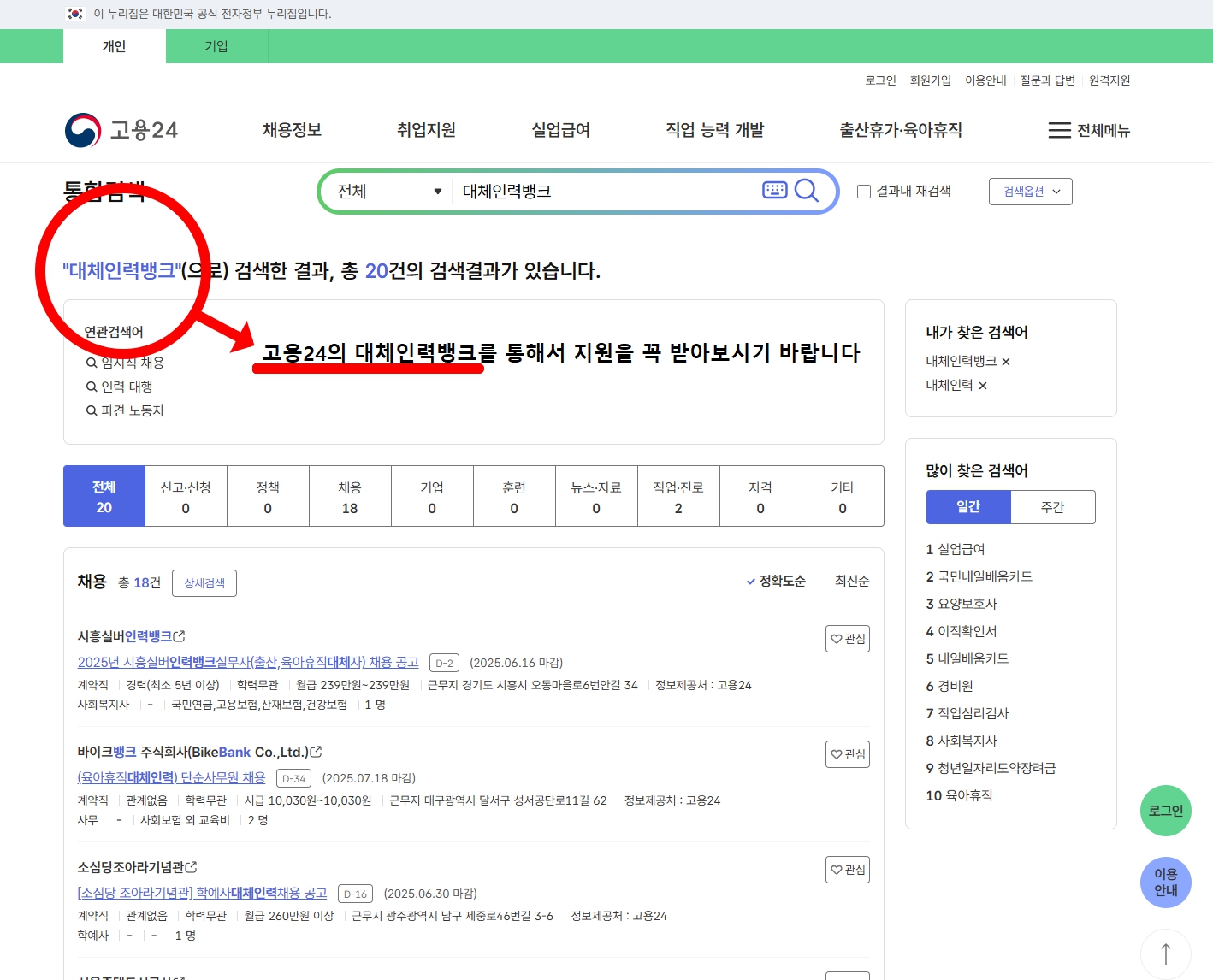The width and height of the screenshot is (1213, 980).
Task: Open the virtual keyboard icon in search bar
Action: pos(774,190)
